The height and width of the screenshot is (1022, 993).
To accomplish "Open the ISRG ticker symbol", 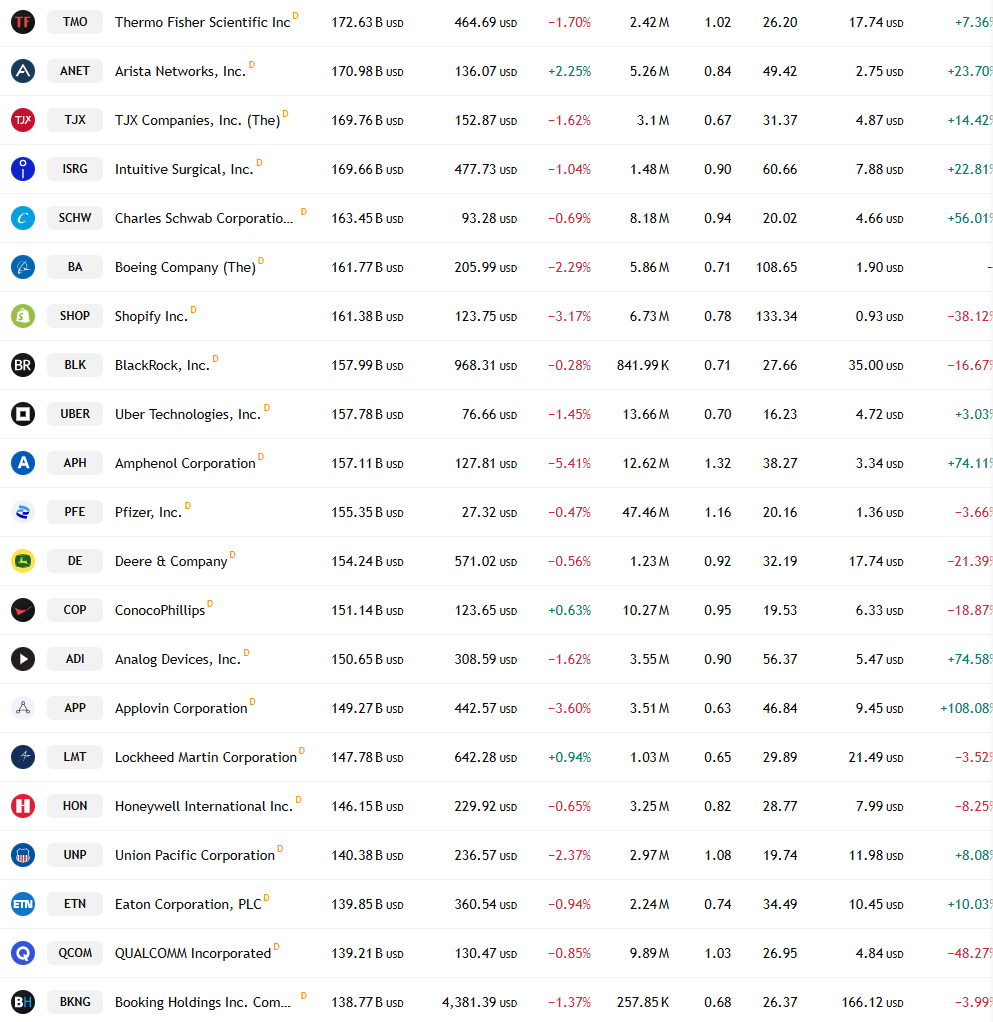I will click(x=75, y=169).
